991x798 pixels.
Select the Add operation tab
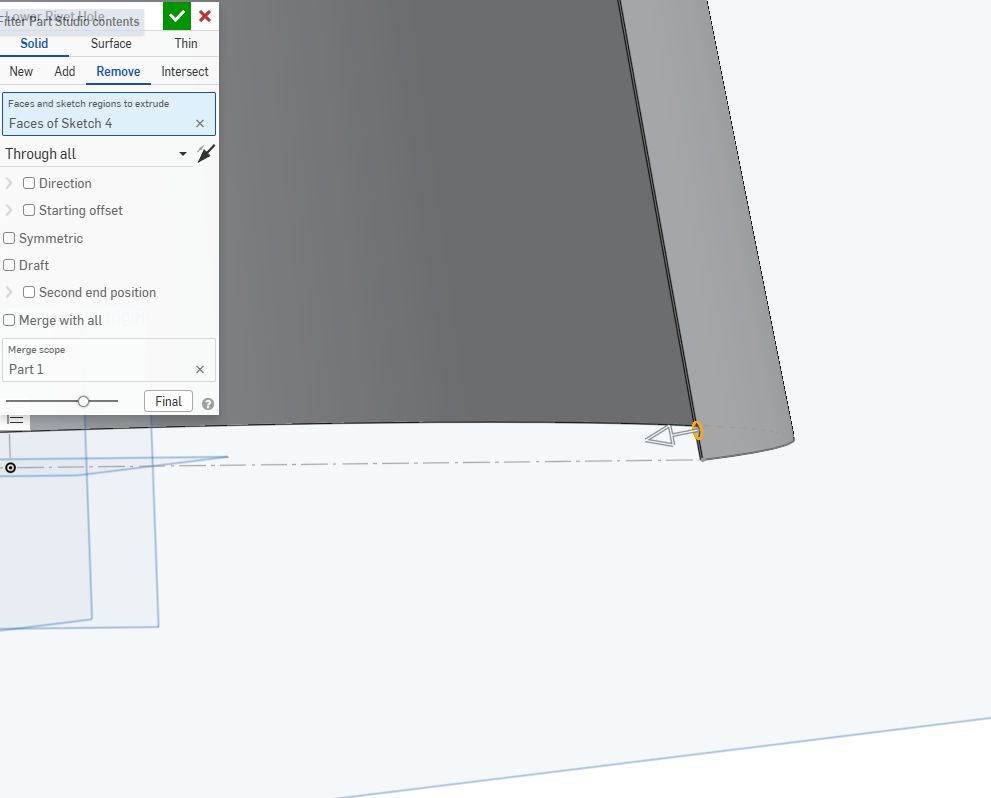pyautogui.click(x=64, y=71)
